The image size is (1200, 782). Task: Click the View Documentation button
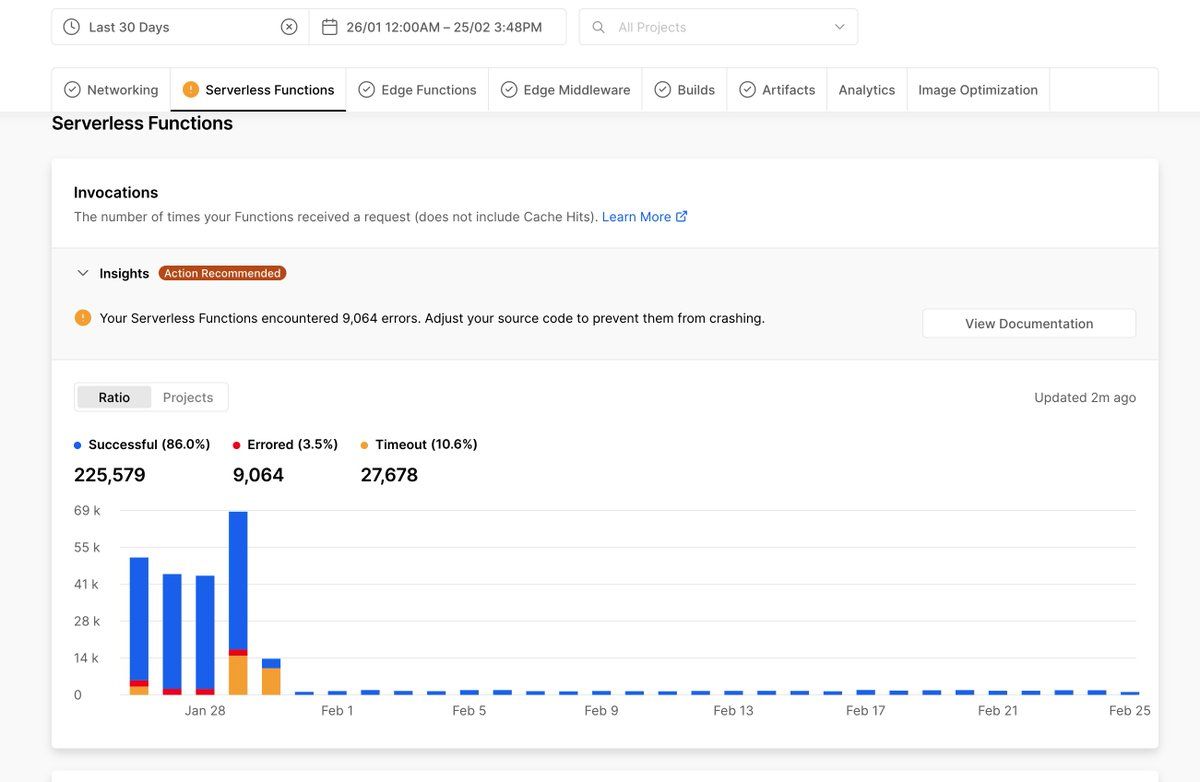(1029, 323)
